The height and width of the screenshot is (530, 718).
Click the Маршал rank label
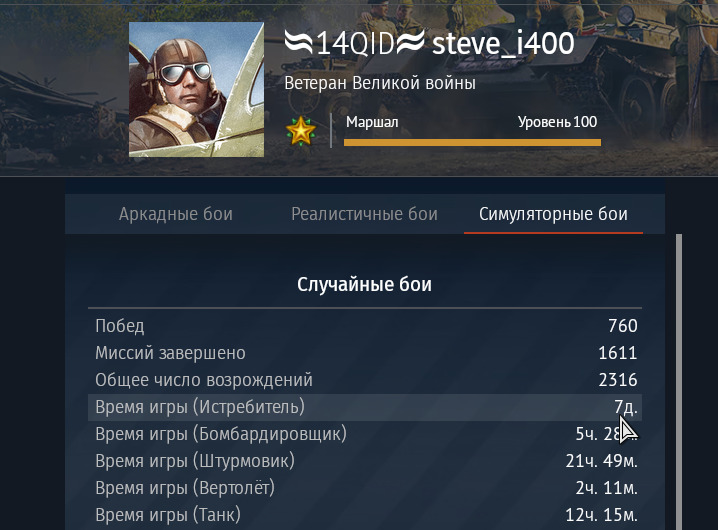[372, 122]
